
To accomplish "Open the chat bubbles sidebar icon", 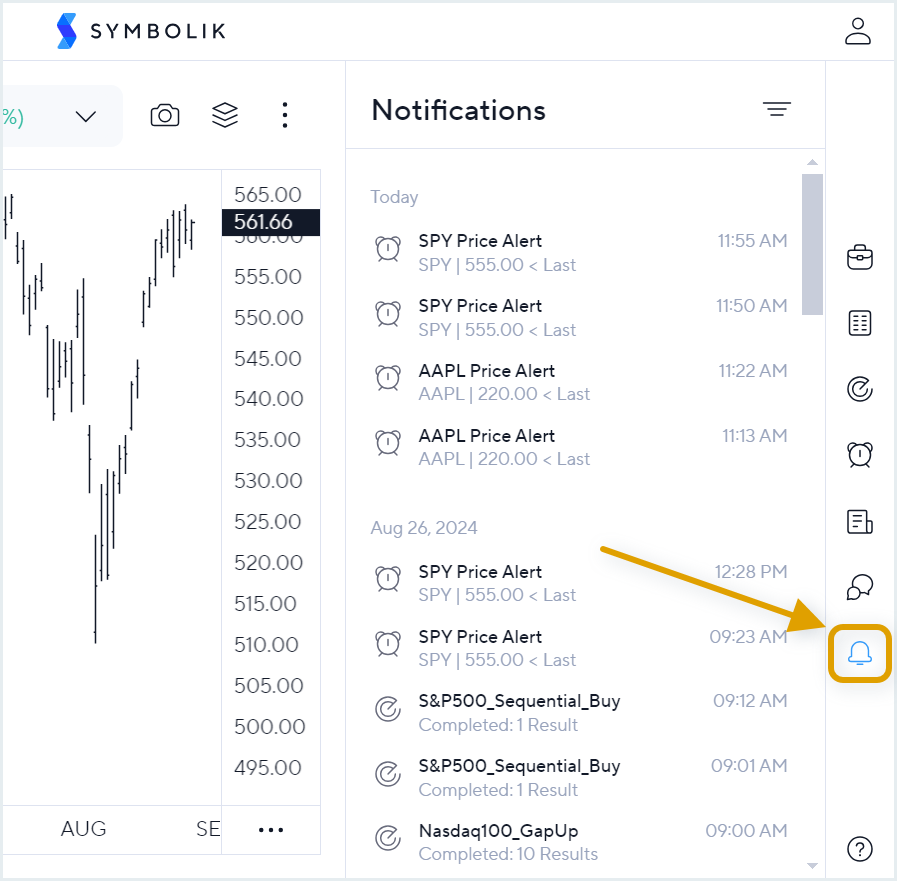I will [x=859, y=587].
